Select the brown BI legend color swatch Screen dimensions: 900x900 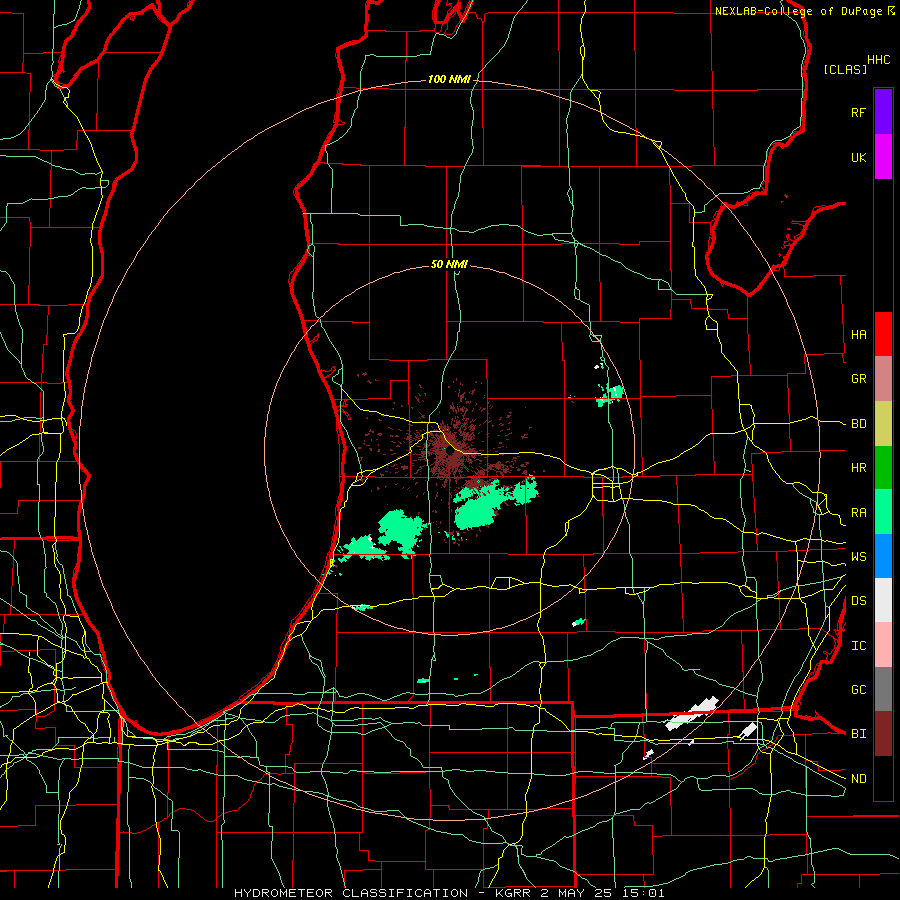[883, 734]
